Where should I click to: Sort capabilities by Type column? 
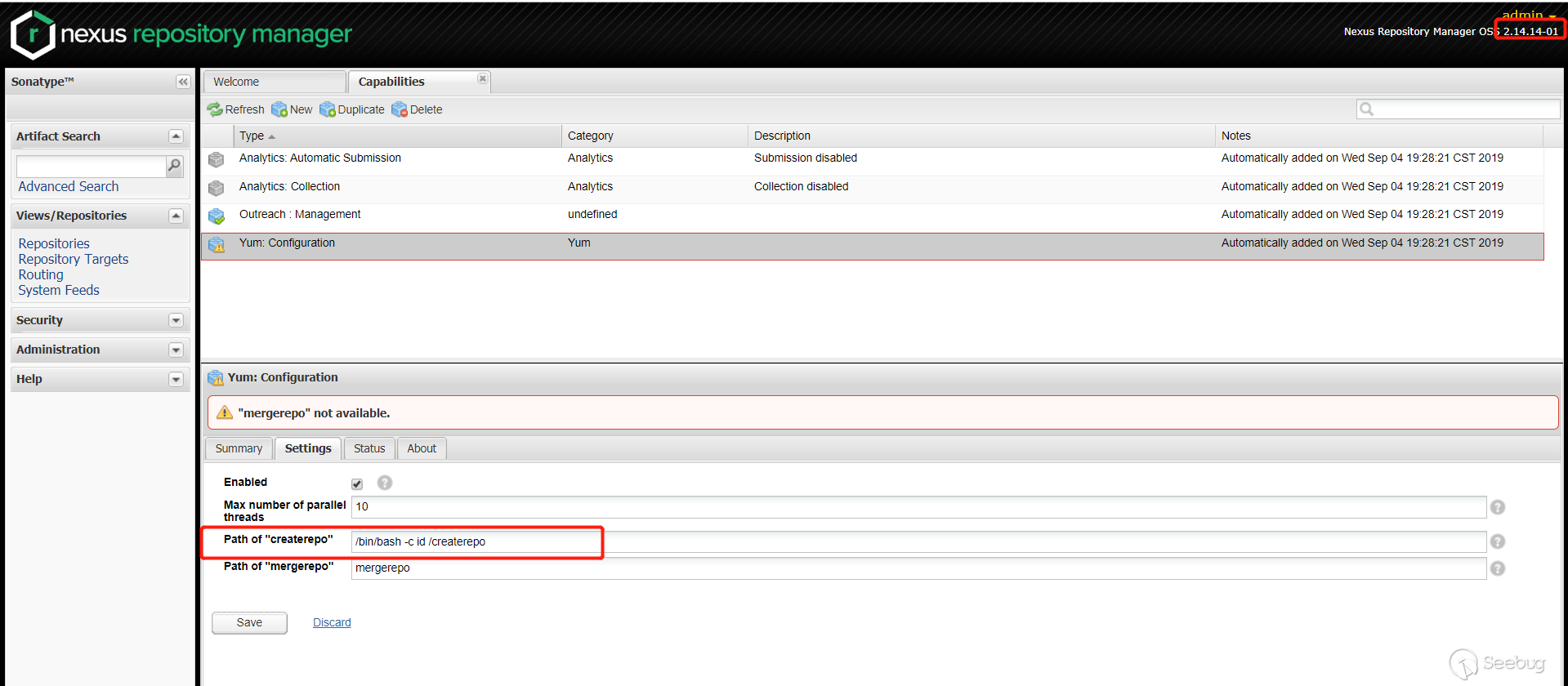click(x=398, y=136)
